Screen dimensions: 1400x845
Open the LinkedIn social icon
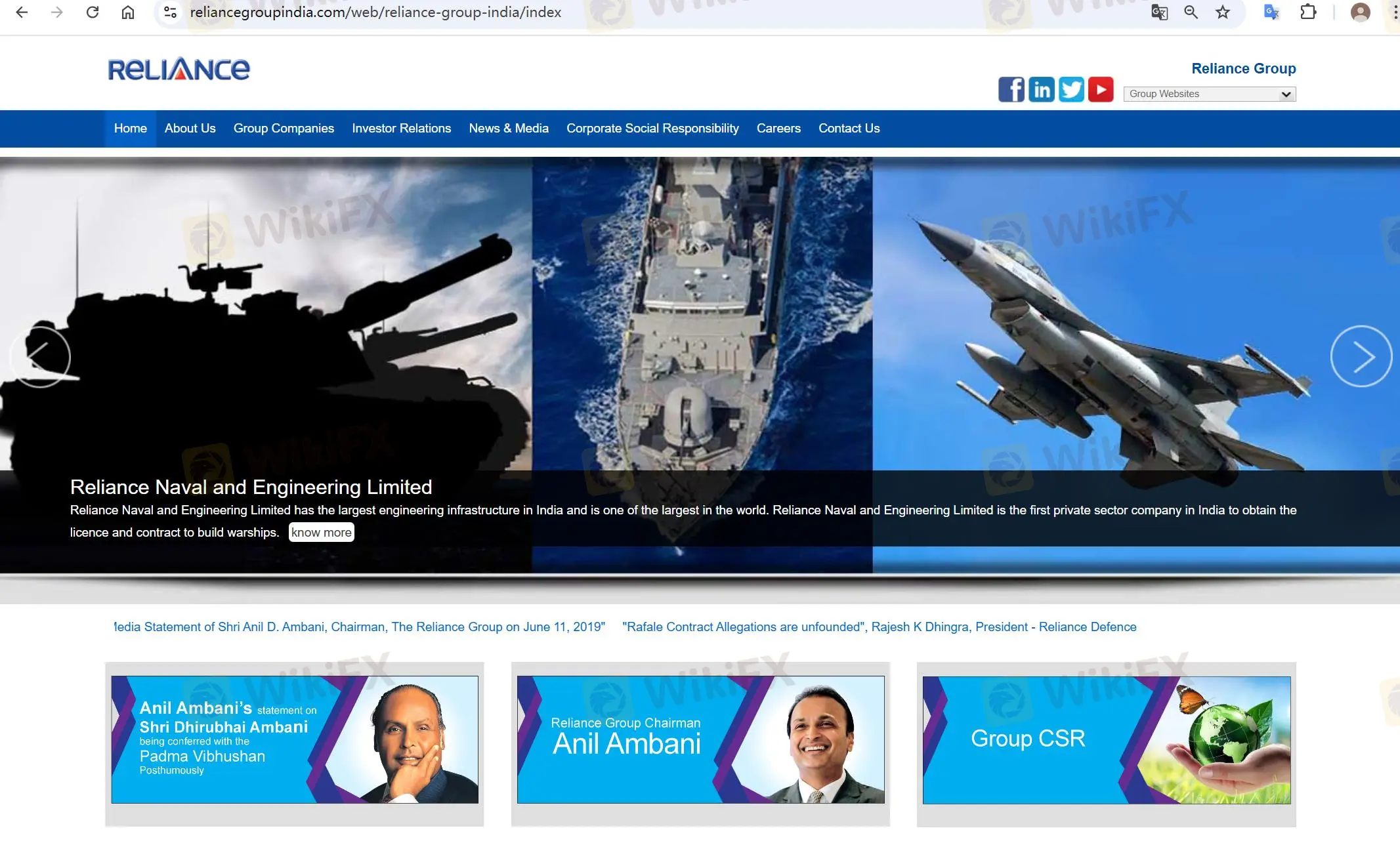[1041, 89]
